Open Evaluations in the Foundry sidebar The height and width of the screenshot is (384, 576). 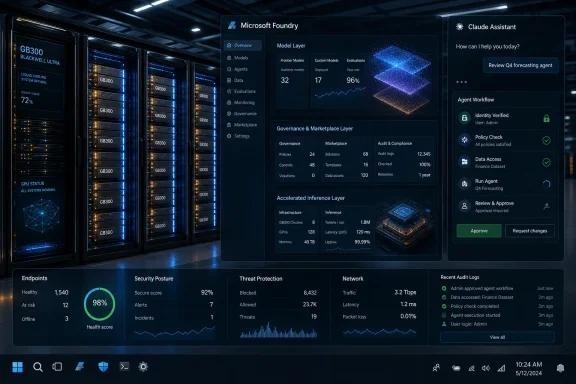tap(243, 91)
